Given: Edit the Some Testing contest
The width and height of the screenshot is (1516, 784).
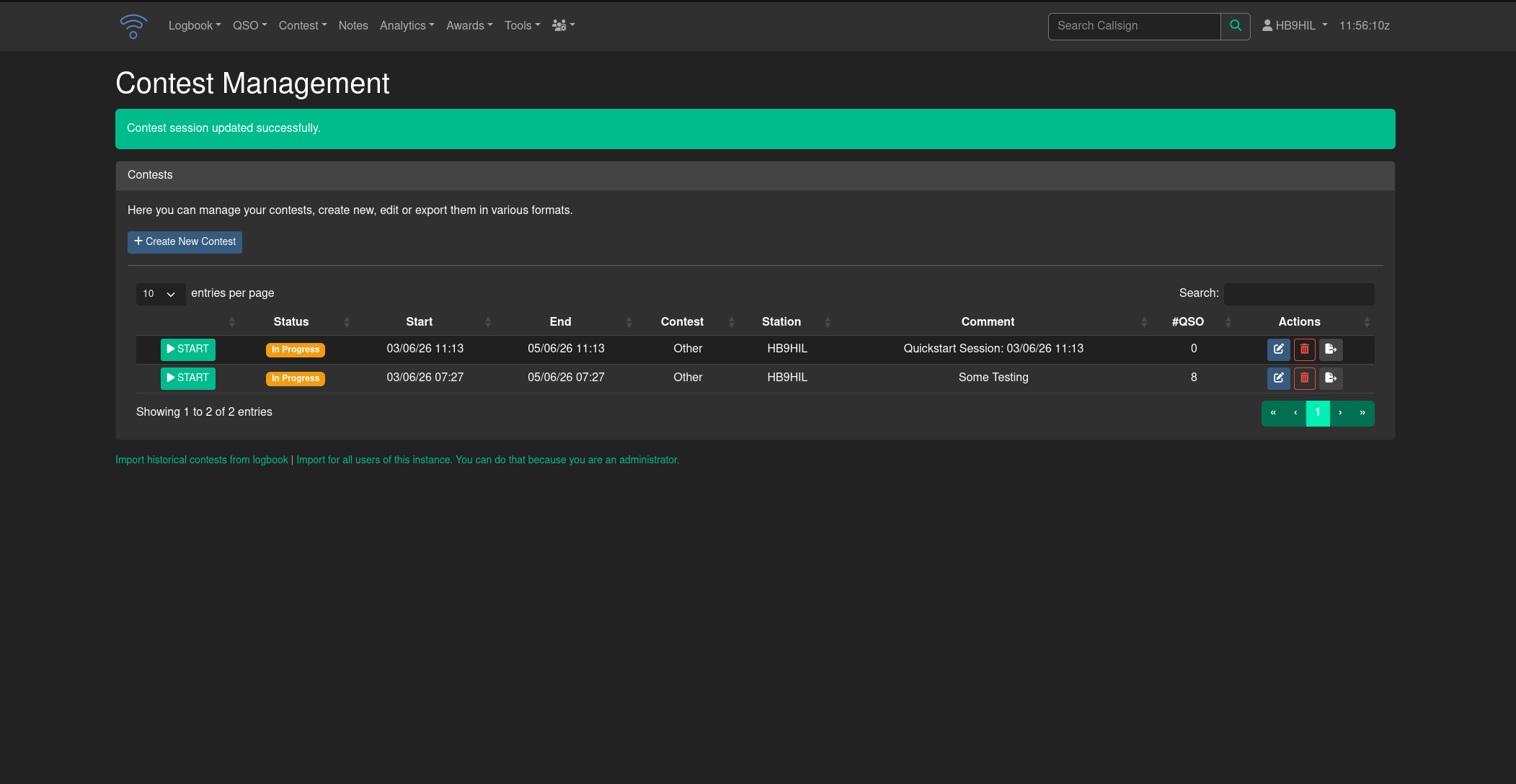Looking at the screenshot, I should [1279, 378].
